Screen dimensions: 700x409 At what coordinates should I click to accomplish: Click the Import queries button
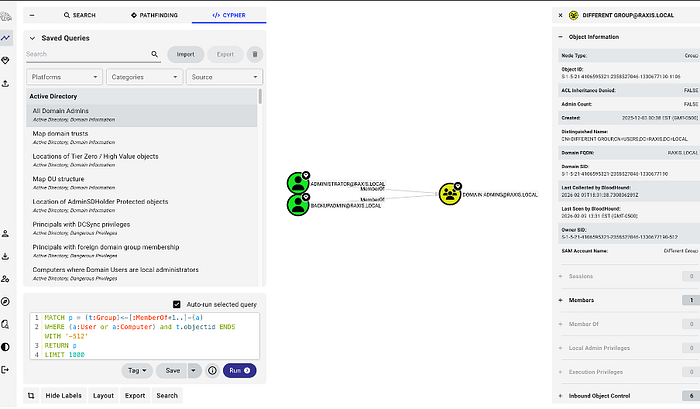[x=186, y=54]
